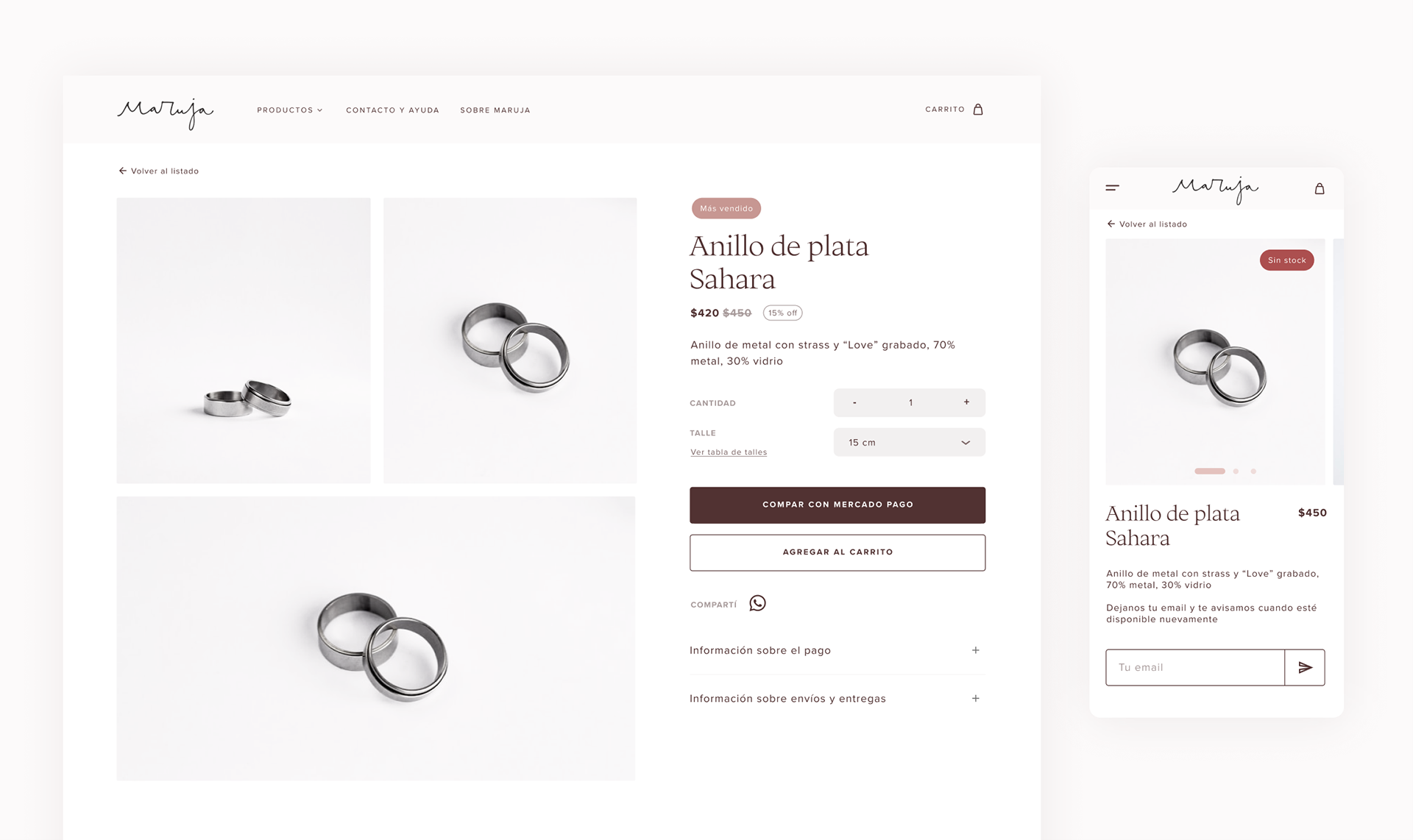Click the Maruja logo in mobile header
1413x840 pixels.
tap(1215, 190)
